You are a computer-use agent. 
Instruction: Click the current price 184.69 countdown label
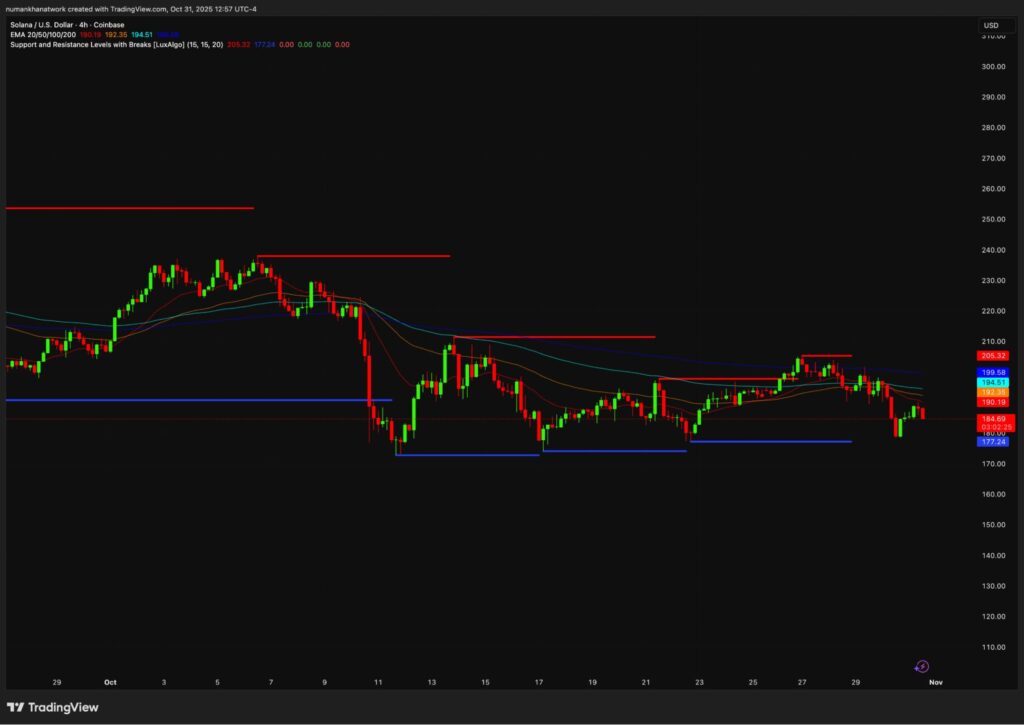(994, 422)
